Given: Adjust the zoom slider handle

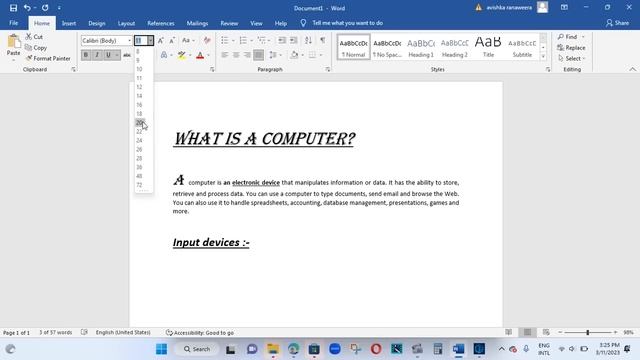Looking at the screenshot, I should pyautogui.click(x=588, y=333).
